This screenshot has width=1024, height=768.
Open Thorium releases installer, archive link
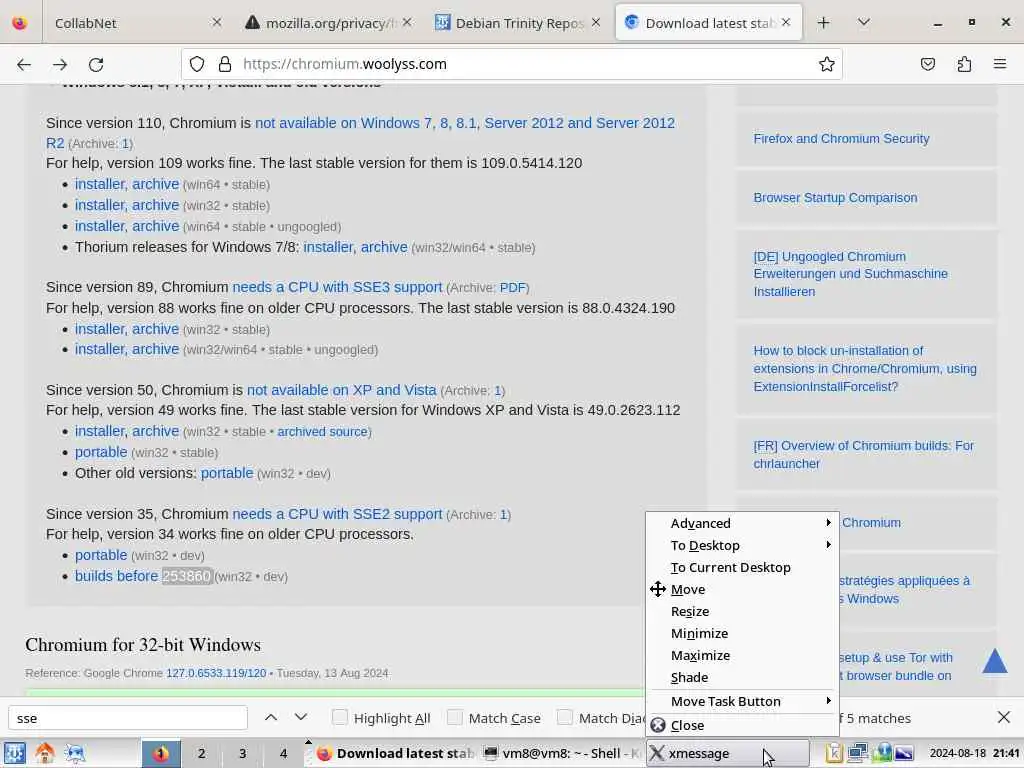point(355,247)
